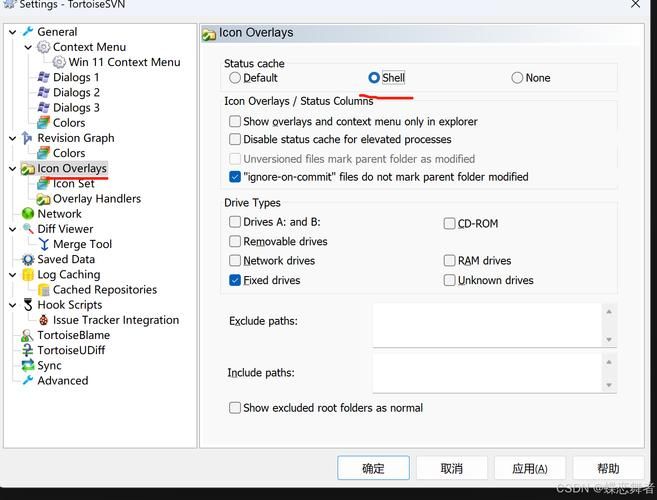Viewport: 657px width, 500px height.
Task: Open the Overlay Handlers settings page
Action: [x=97, y=199]
